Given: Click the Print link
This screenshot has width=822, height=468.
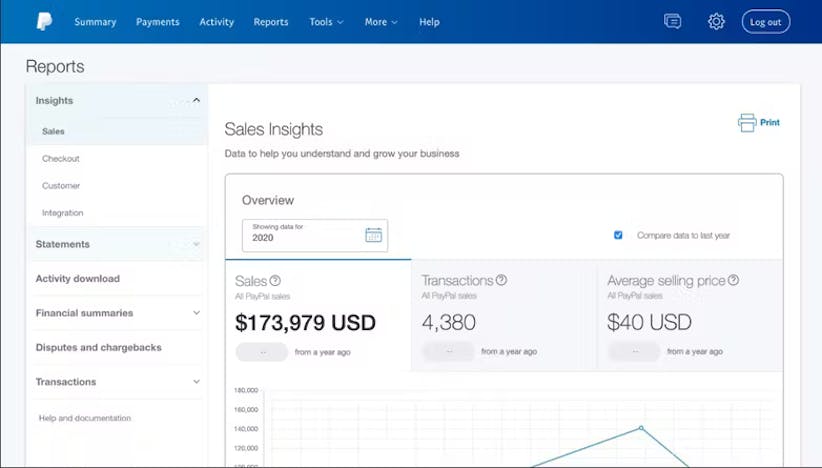Looking at the screenshot, I should 770,123.
